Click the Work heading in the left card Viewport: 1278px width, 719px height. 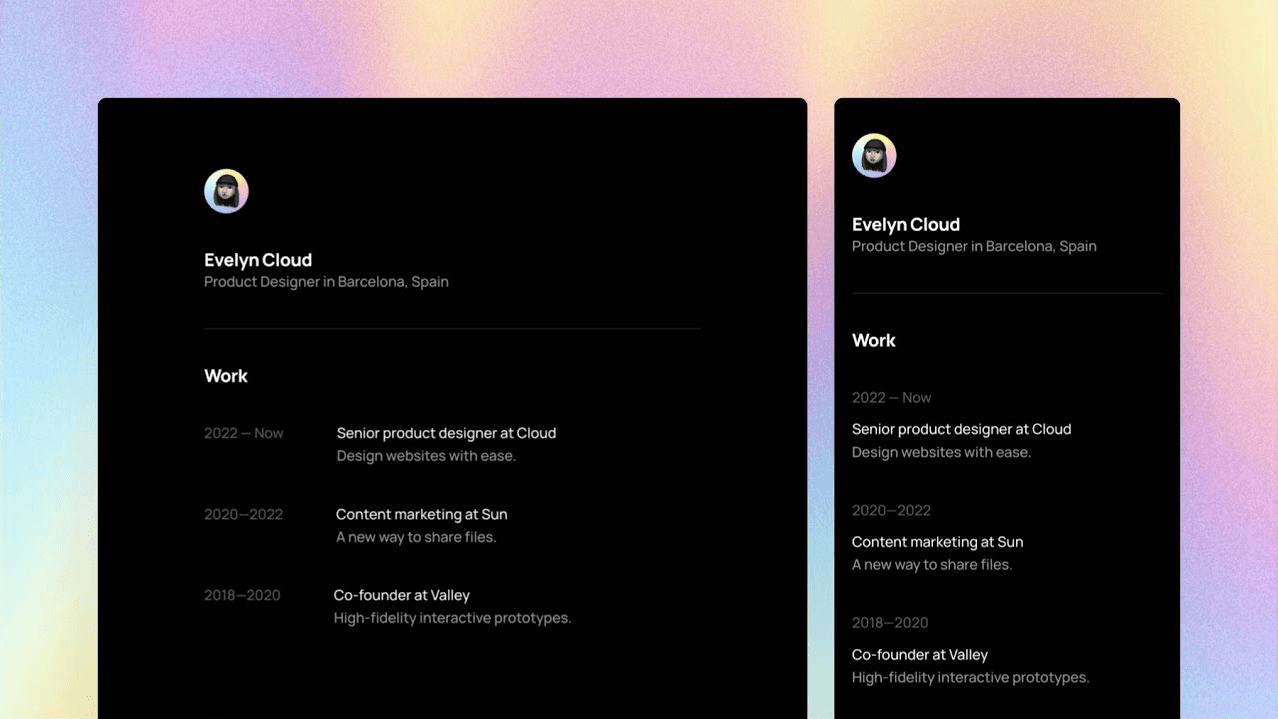(x=226, y=376)
